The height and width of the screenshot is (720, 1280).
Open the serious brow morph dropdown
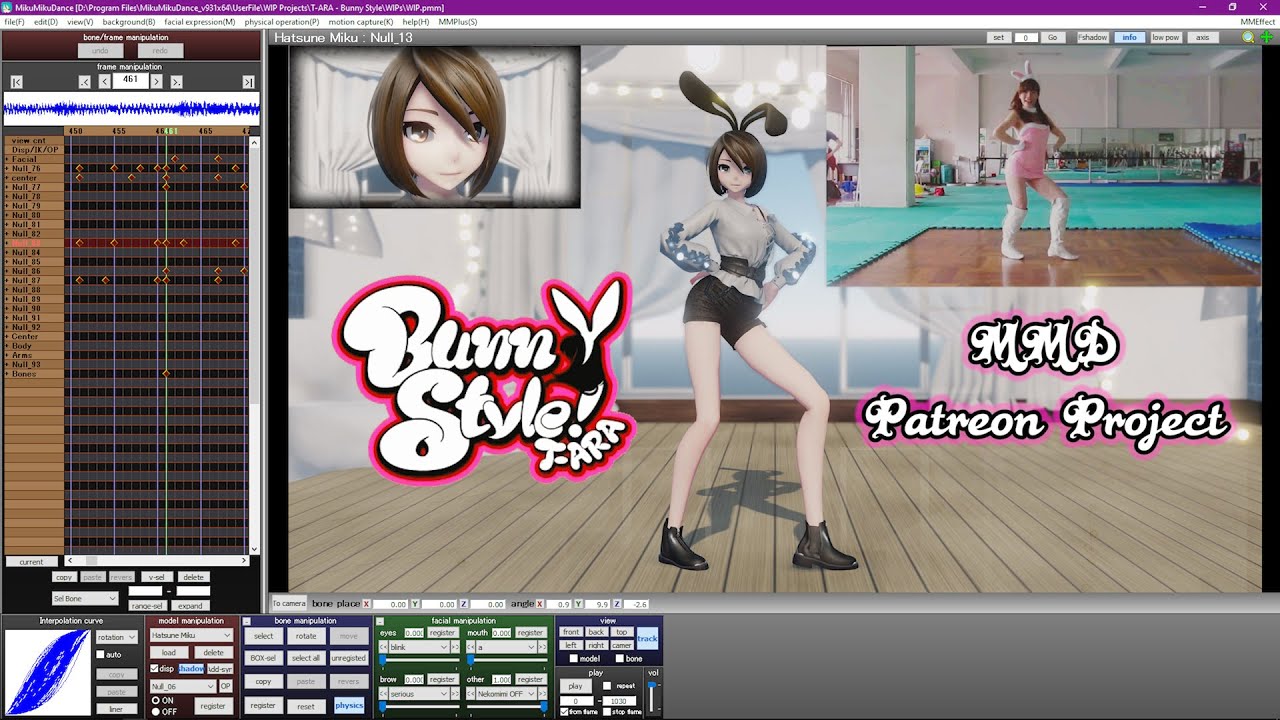[x=420, y=694]
